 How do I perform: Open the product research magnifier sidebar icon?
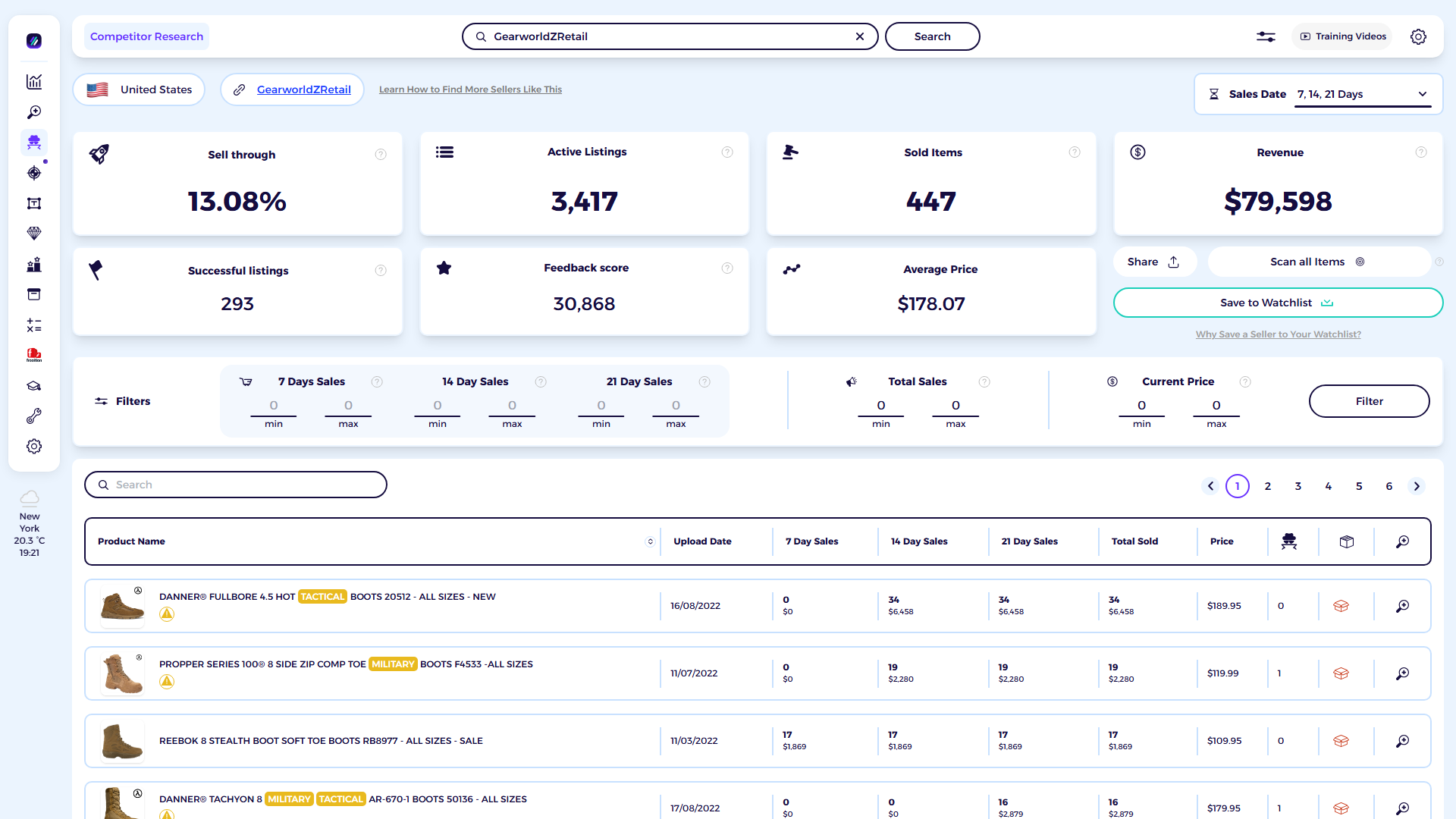(x=34, y=112)
